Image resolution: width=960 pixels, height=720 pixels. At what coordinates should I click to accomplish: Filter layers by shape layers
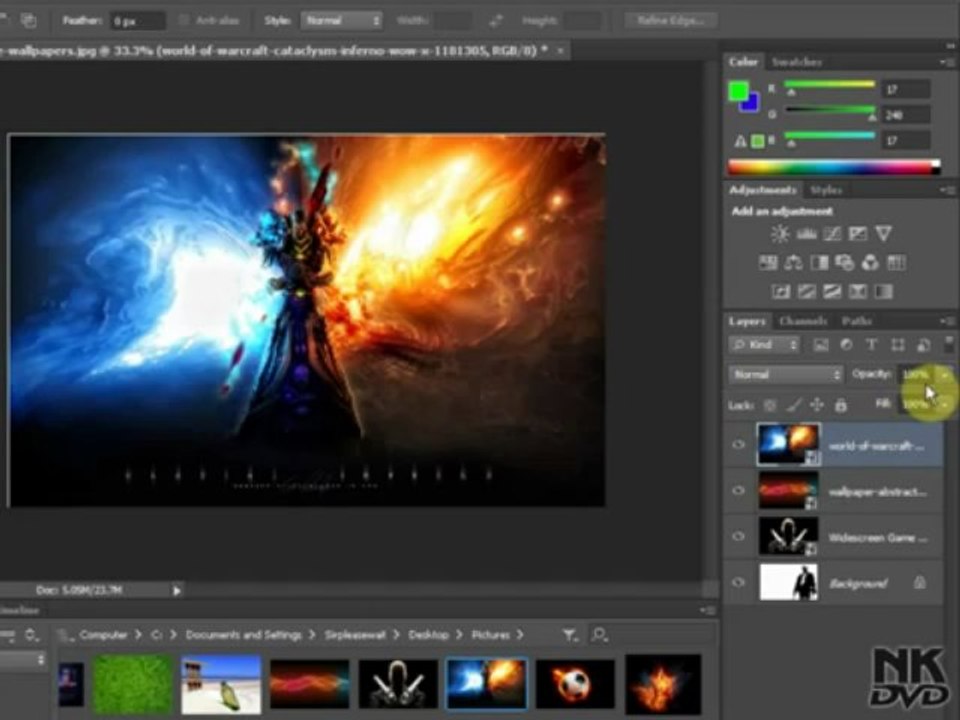coord(898,345)
